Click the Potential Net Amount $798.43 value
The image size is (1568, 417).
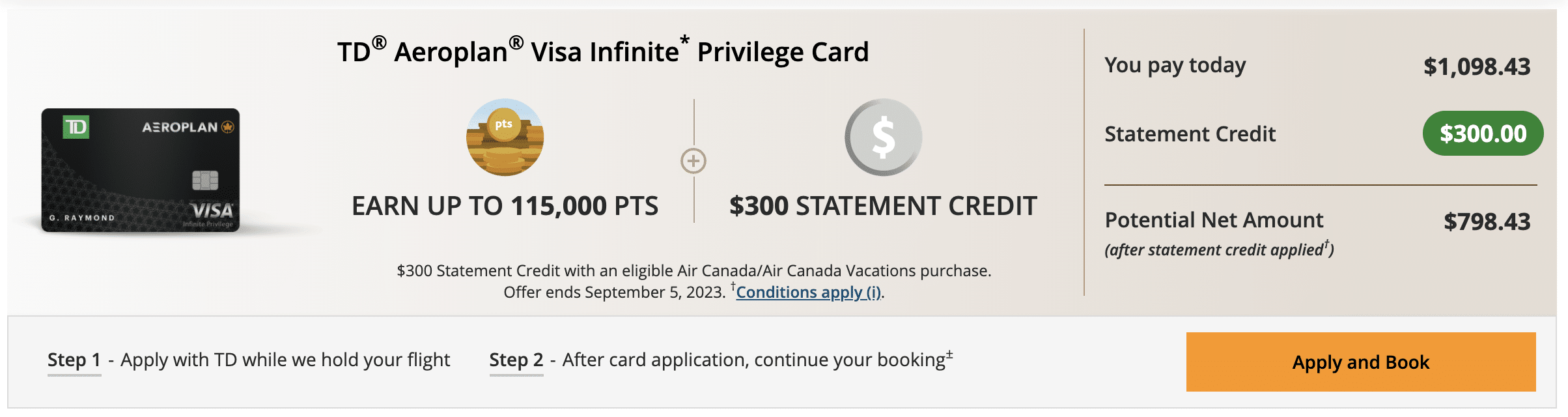(x=1487, y=222)
